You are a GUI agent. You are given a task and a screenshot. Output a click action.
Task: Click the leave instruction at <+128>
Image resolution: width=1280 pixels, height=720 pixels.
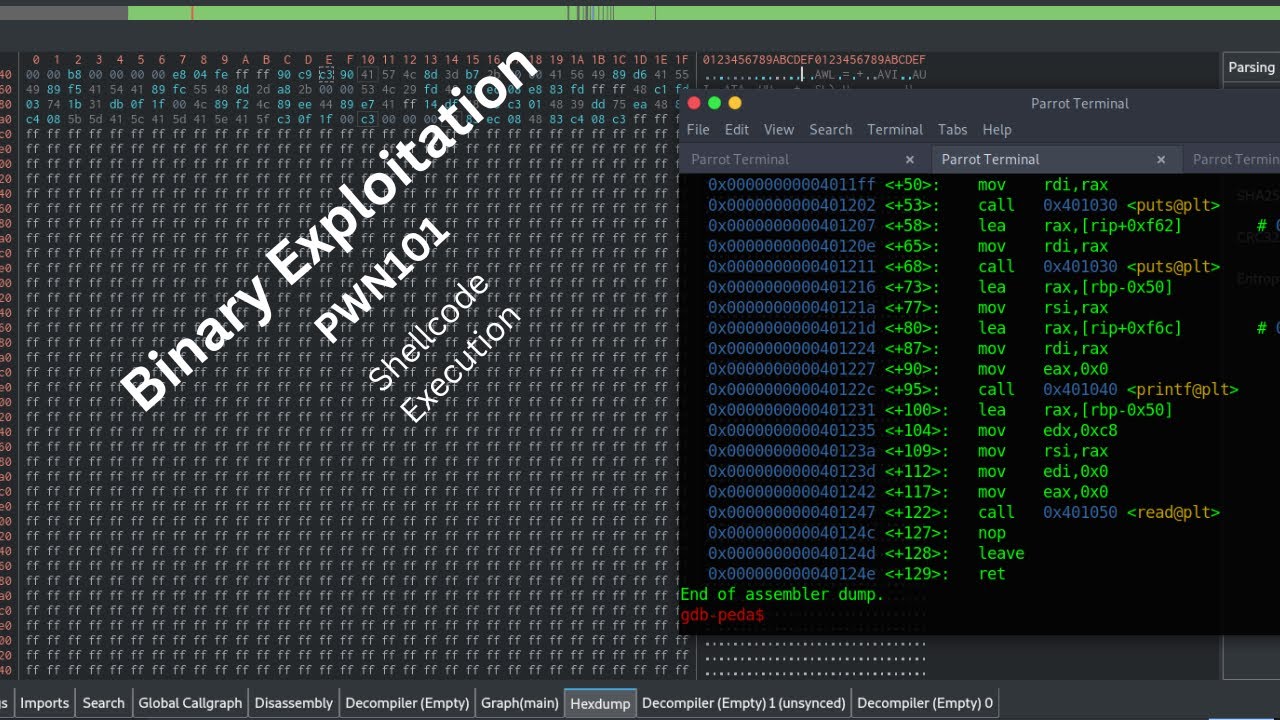click(x=1001, y=553)
